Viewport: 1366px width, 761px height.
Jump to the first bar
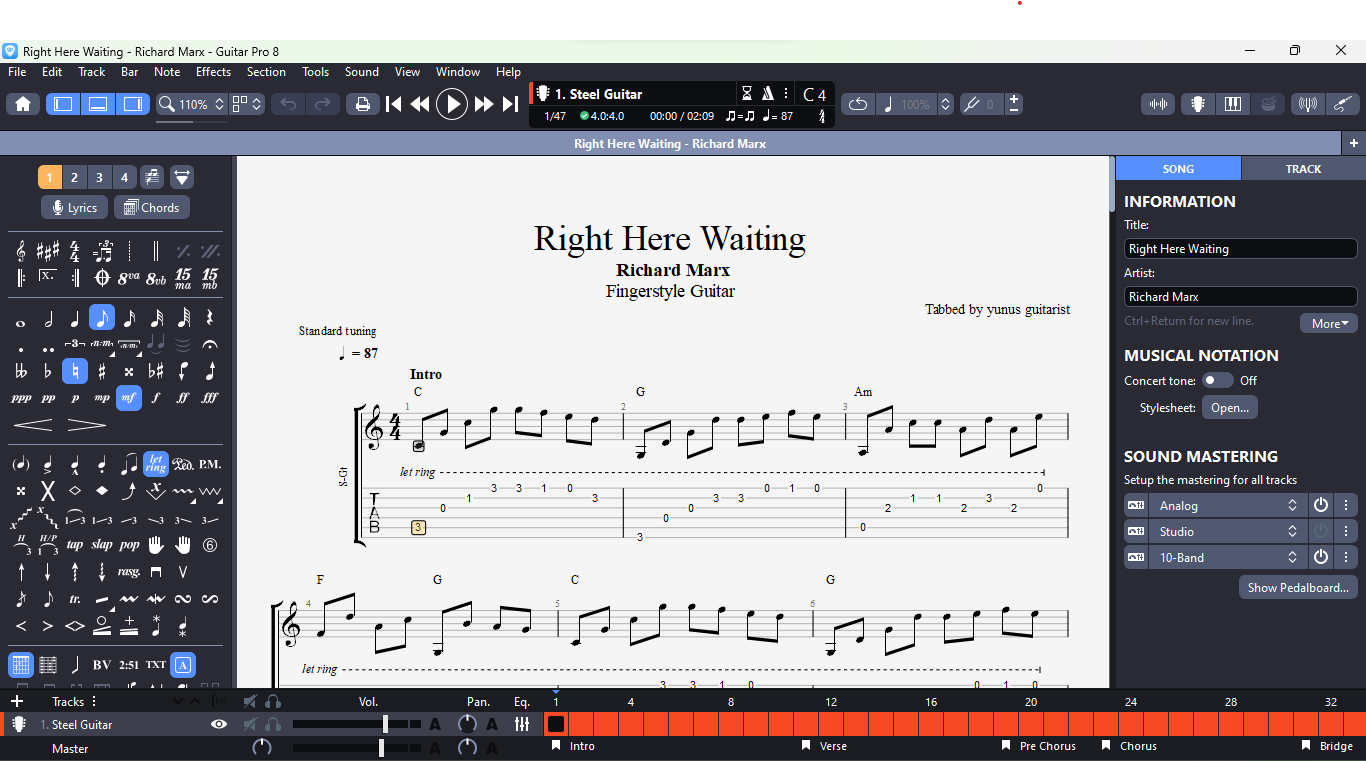[x=394, y=104]
